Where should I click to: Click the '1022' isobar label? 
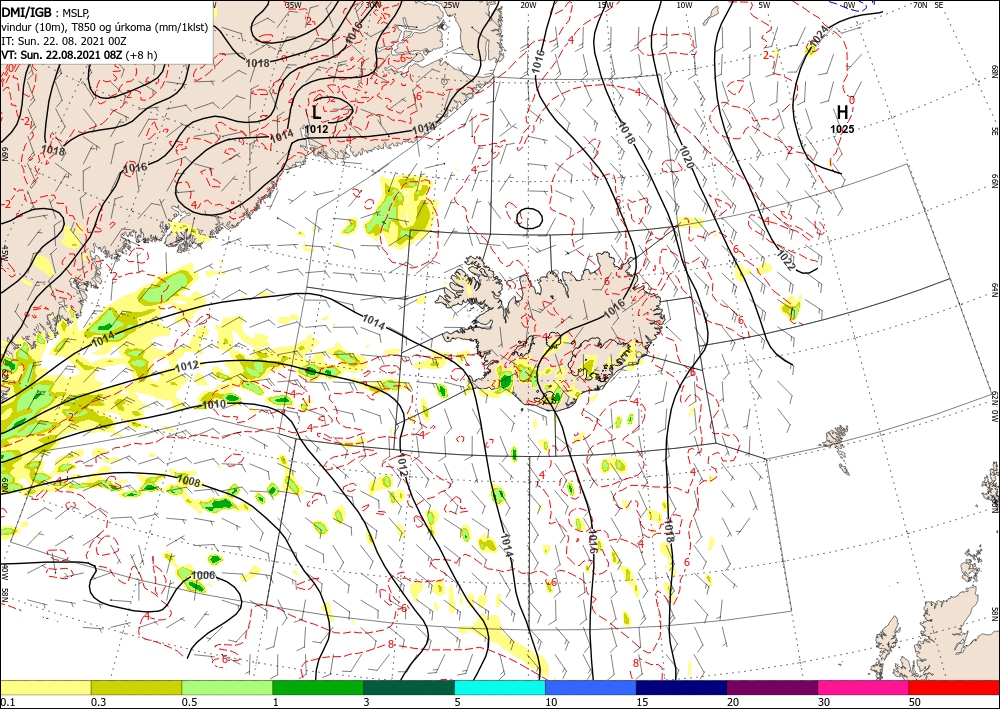click(x=786, y=261)
